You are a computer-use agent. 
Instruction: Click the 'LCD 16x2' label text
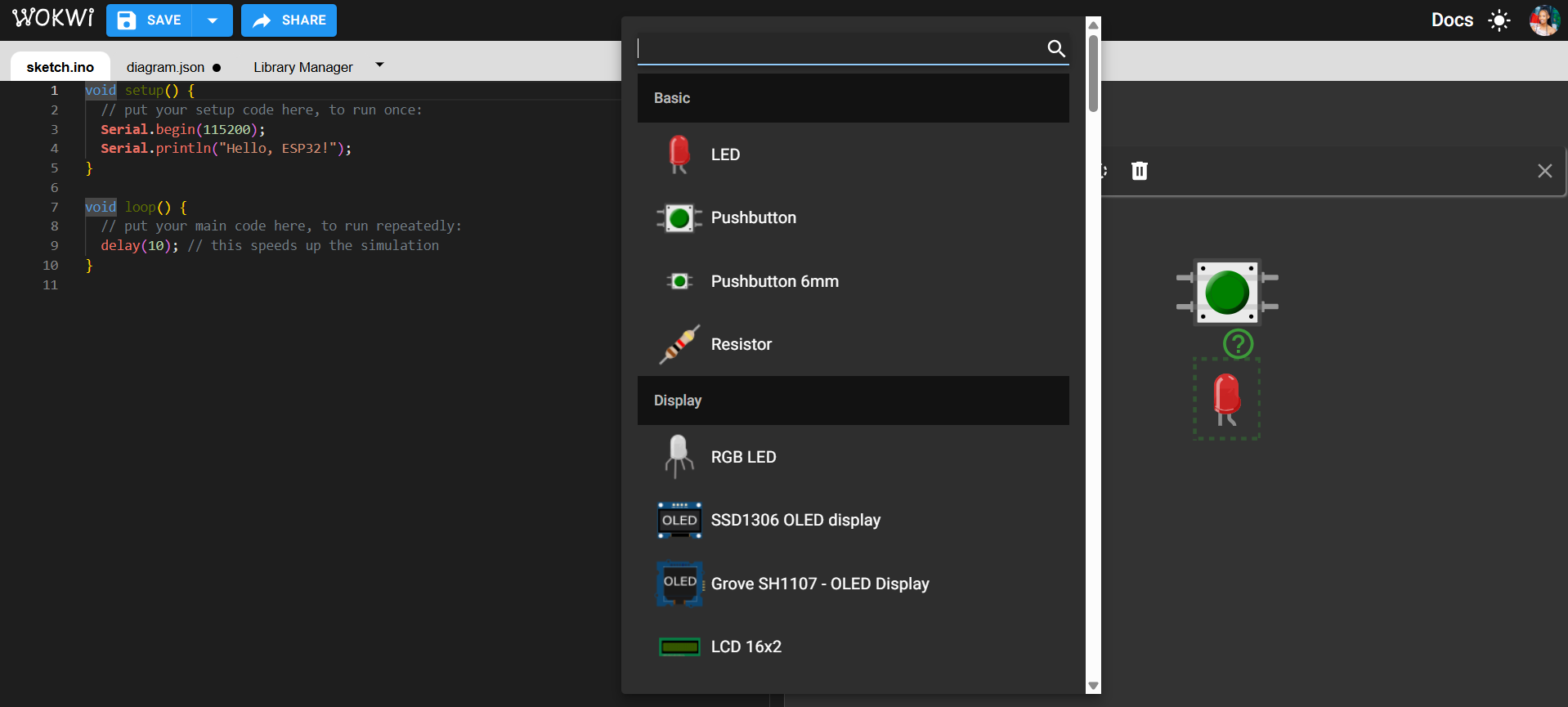coord(746,647)
